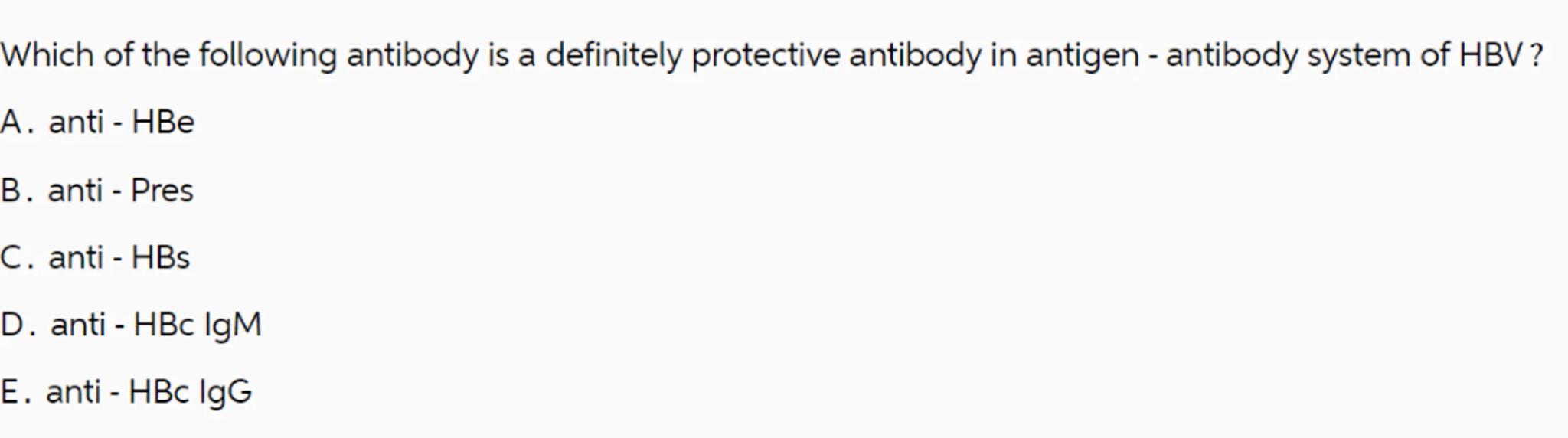Pick answer option D anti - HBc IgM
The width and height of the screenshot is (1568, 438).
(x=155, y=325)
